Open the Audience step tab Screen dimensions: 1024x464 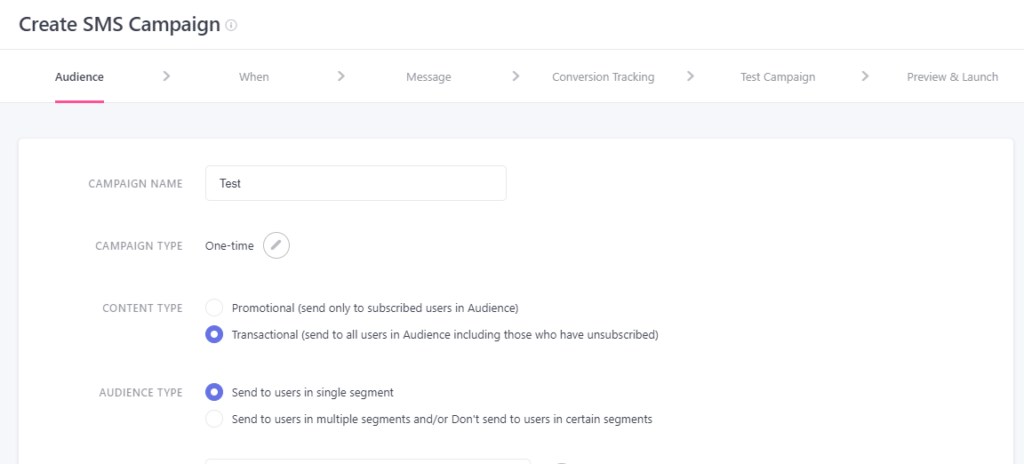pos(79,77)
